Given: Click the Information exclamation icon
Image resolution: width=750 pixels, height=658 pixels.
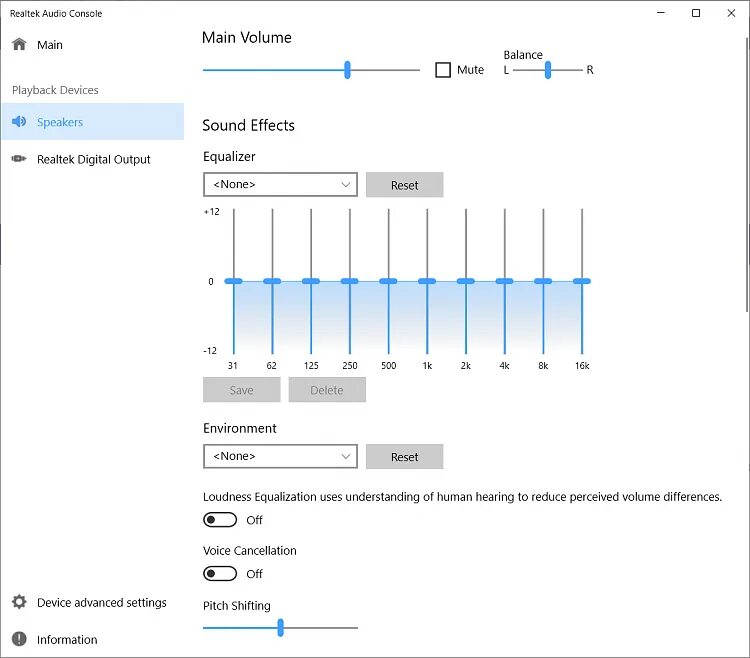Looking at the screenshot, I should 19,639.
